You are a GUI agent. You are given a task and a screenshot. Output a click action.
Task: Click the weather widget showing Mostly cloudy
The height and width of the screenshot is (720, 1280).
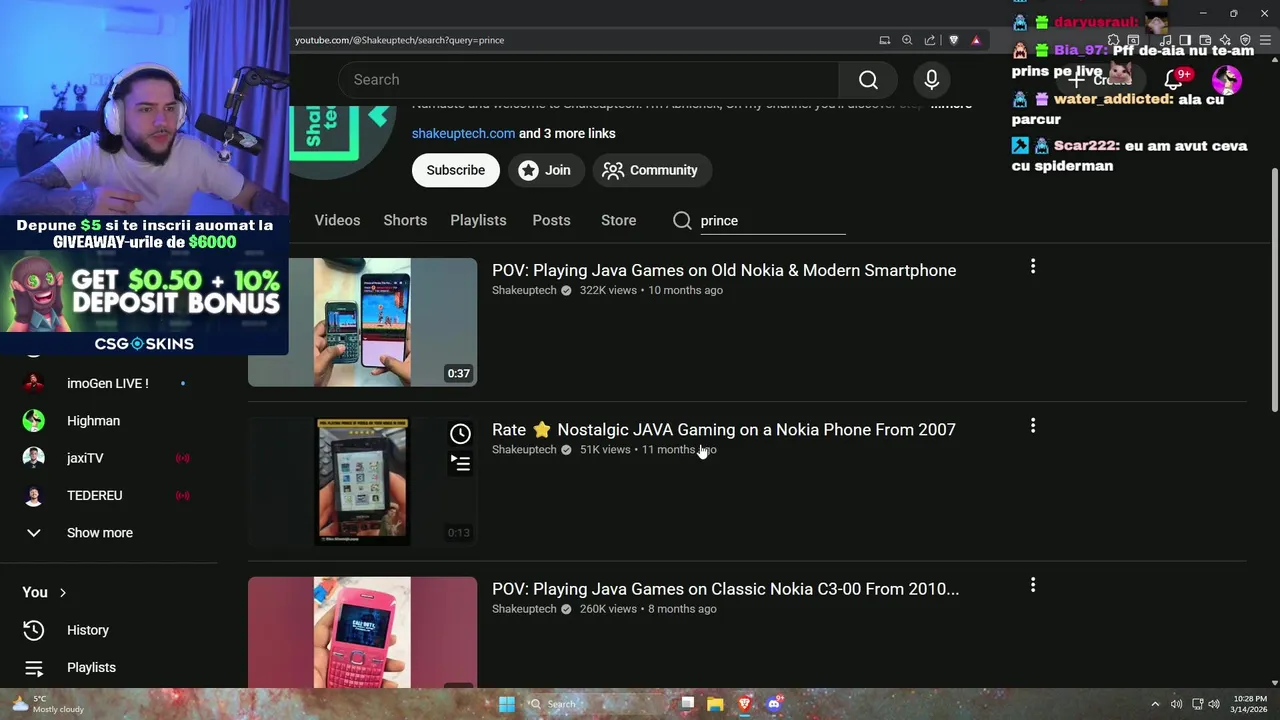(x=47, y=704)
